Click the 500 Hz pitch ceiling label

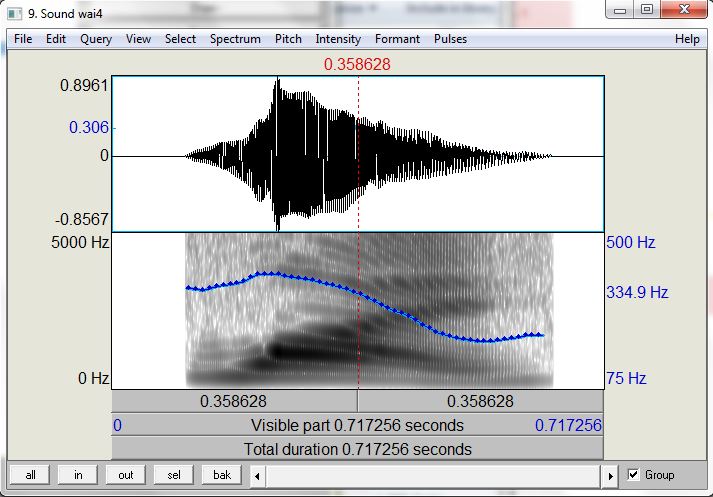pos(630,242)
